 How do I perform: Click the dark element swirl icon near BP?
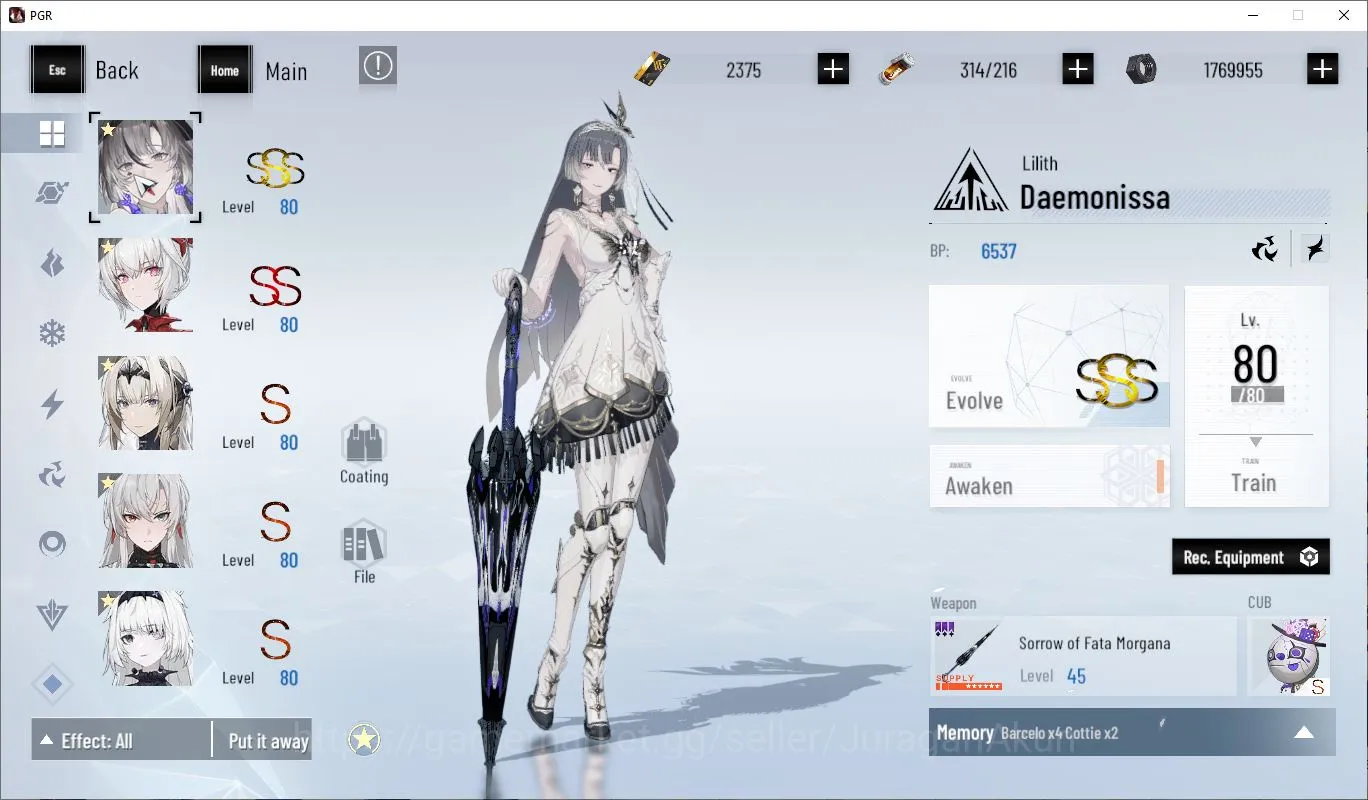[x=1265, y=250]
